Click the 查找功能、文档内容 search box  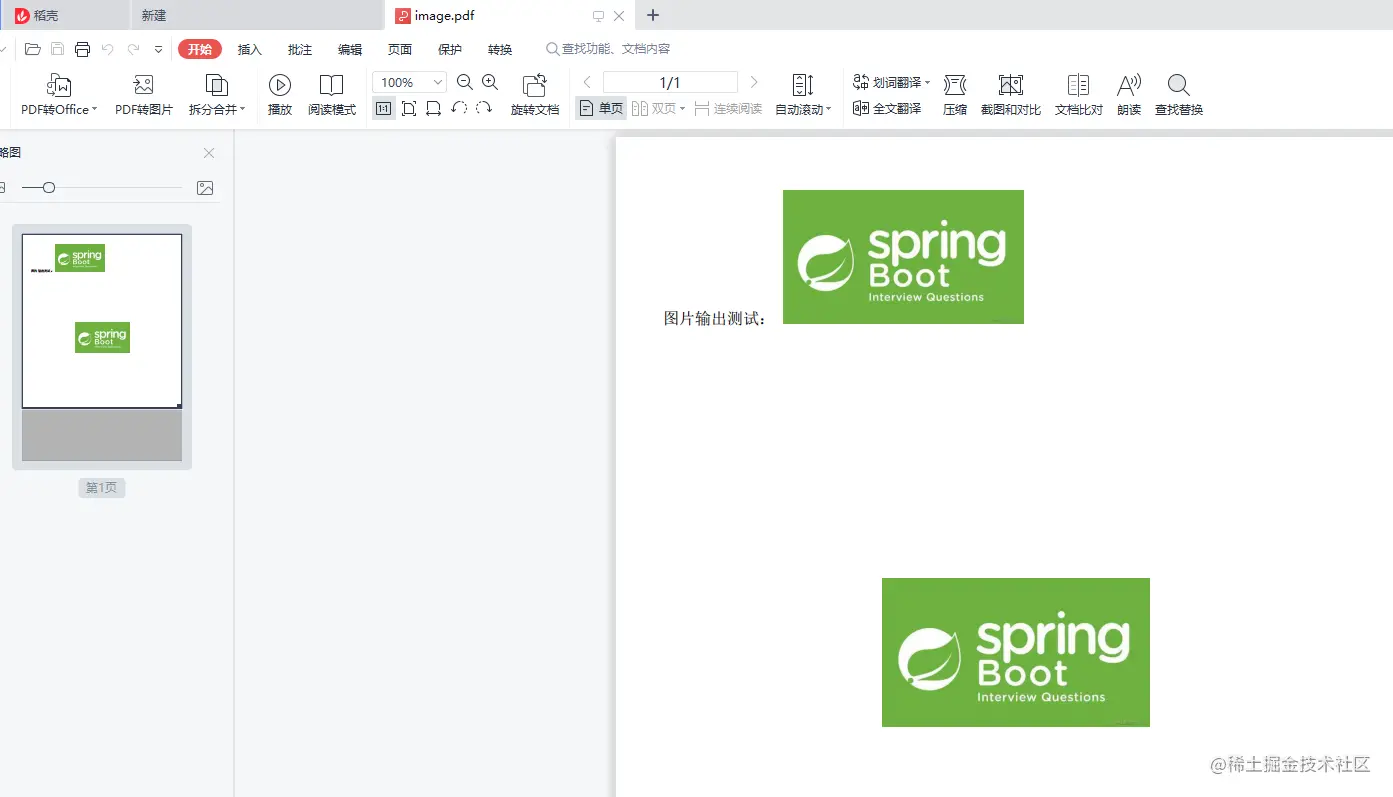pos(608,49)
